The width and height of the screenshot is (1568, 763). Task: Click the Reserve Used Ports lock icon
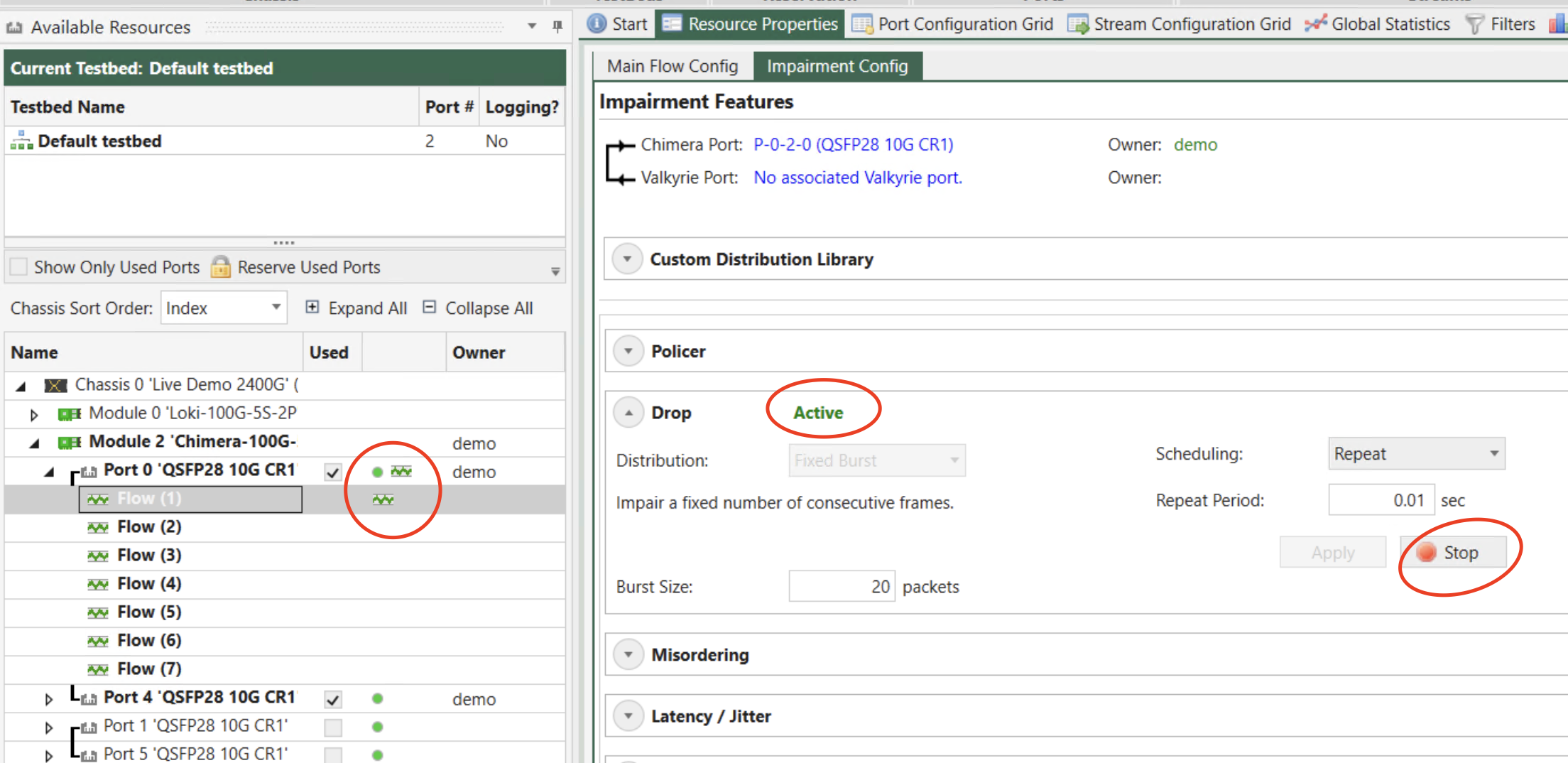tap(221, 267)
